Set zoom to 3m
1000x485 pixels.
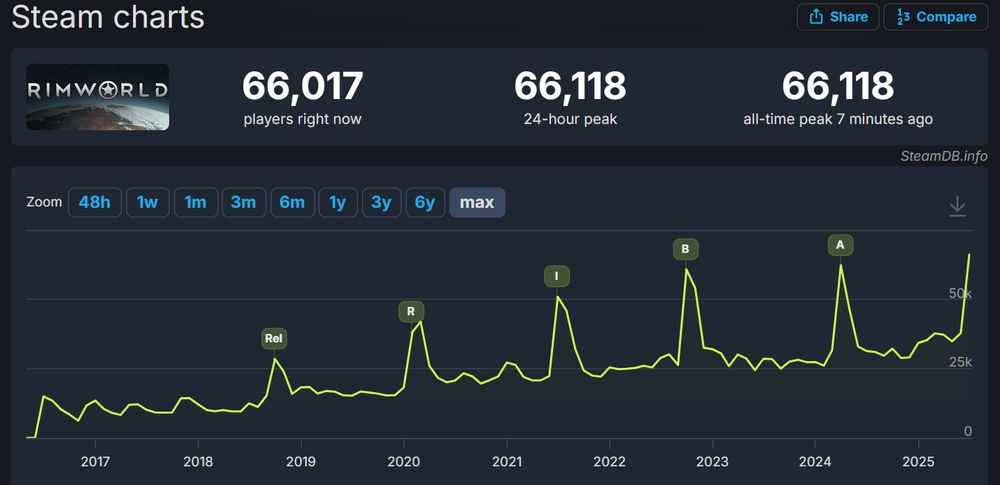click(x=244, y=203)
